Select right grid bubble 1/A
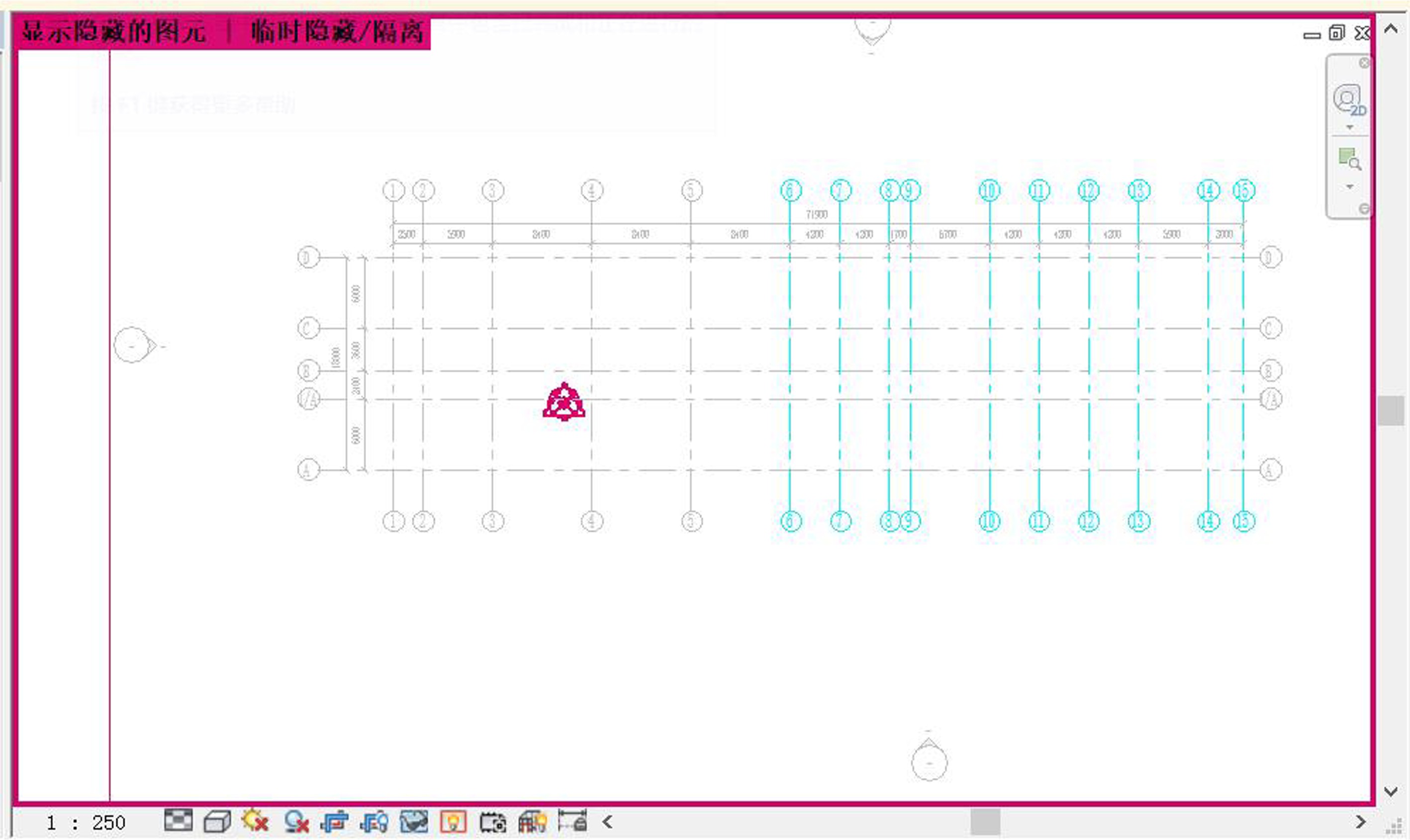This screenshot has height=840, width=1410. (1270, 400)
